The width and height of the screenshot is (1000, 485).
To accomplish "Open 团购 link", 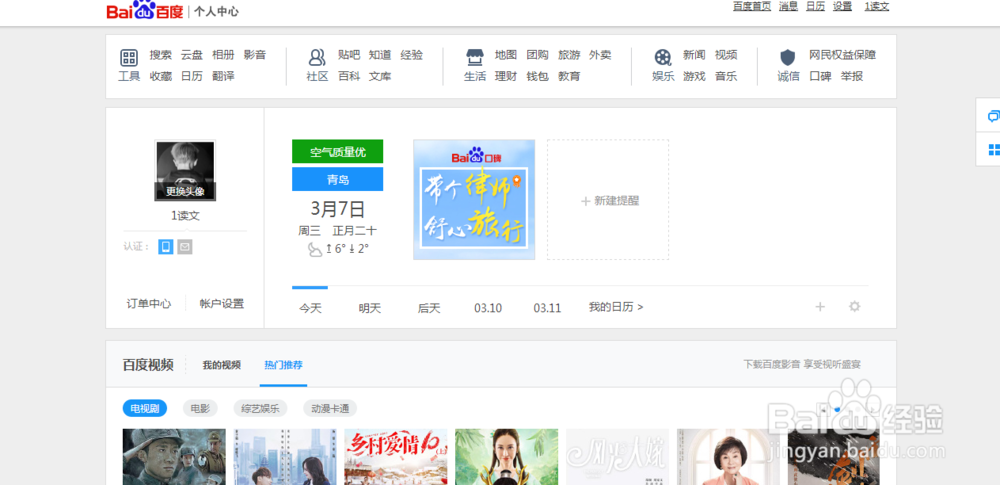I will click(538, 55).
